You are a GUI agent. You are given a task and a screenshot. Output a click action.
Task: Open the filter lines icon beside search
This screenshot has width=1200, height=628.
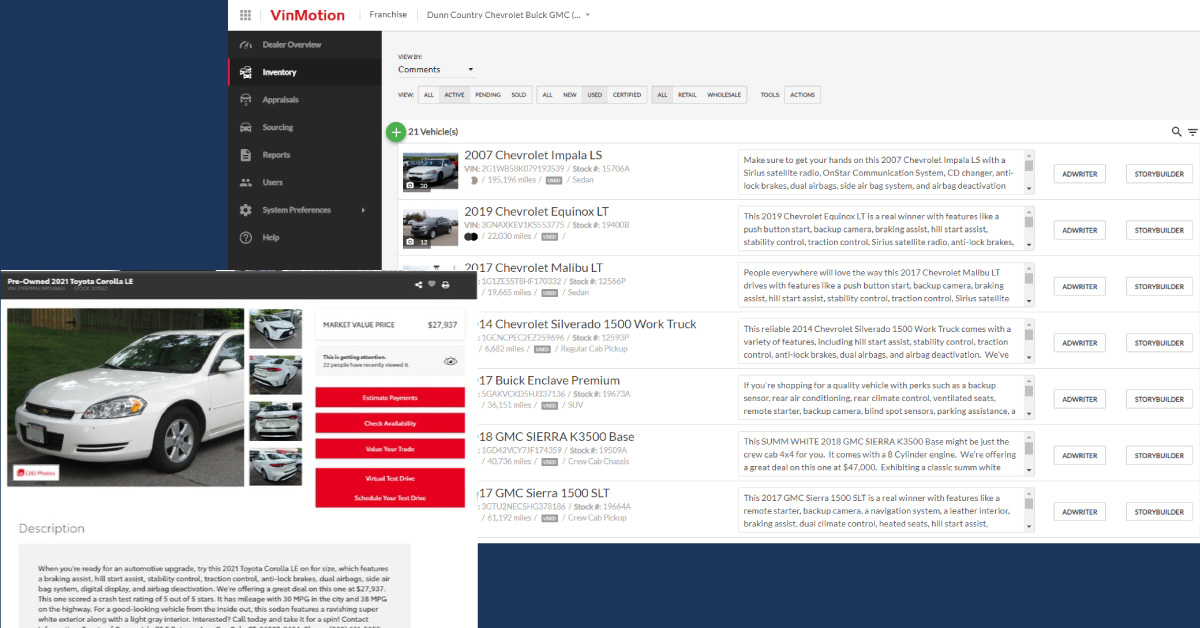coord(1192,132)
